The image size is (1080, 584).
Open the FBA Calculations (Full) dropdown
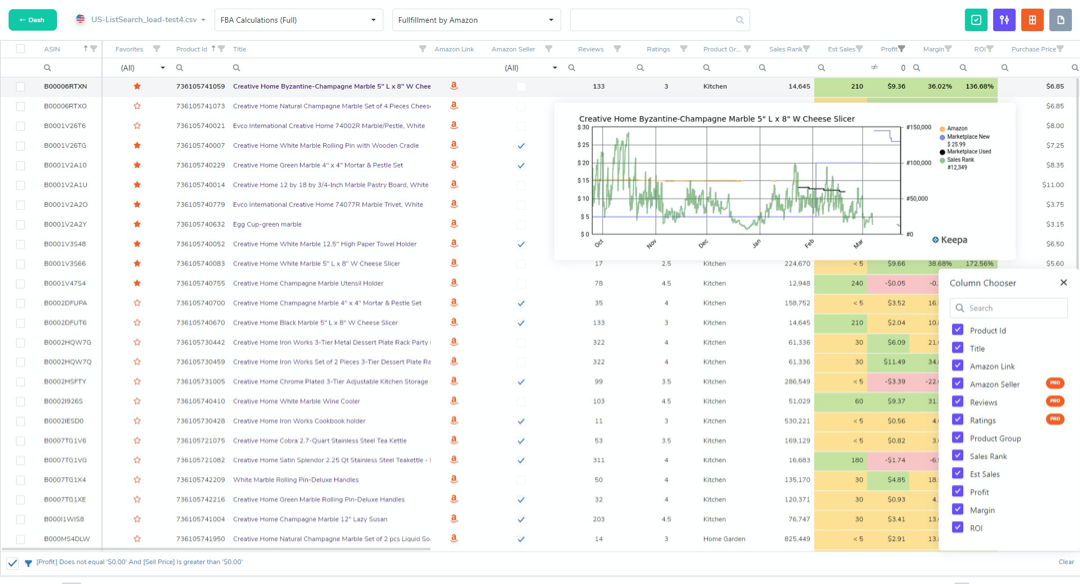coord(298,20)
